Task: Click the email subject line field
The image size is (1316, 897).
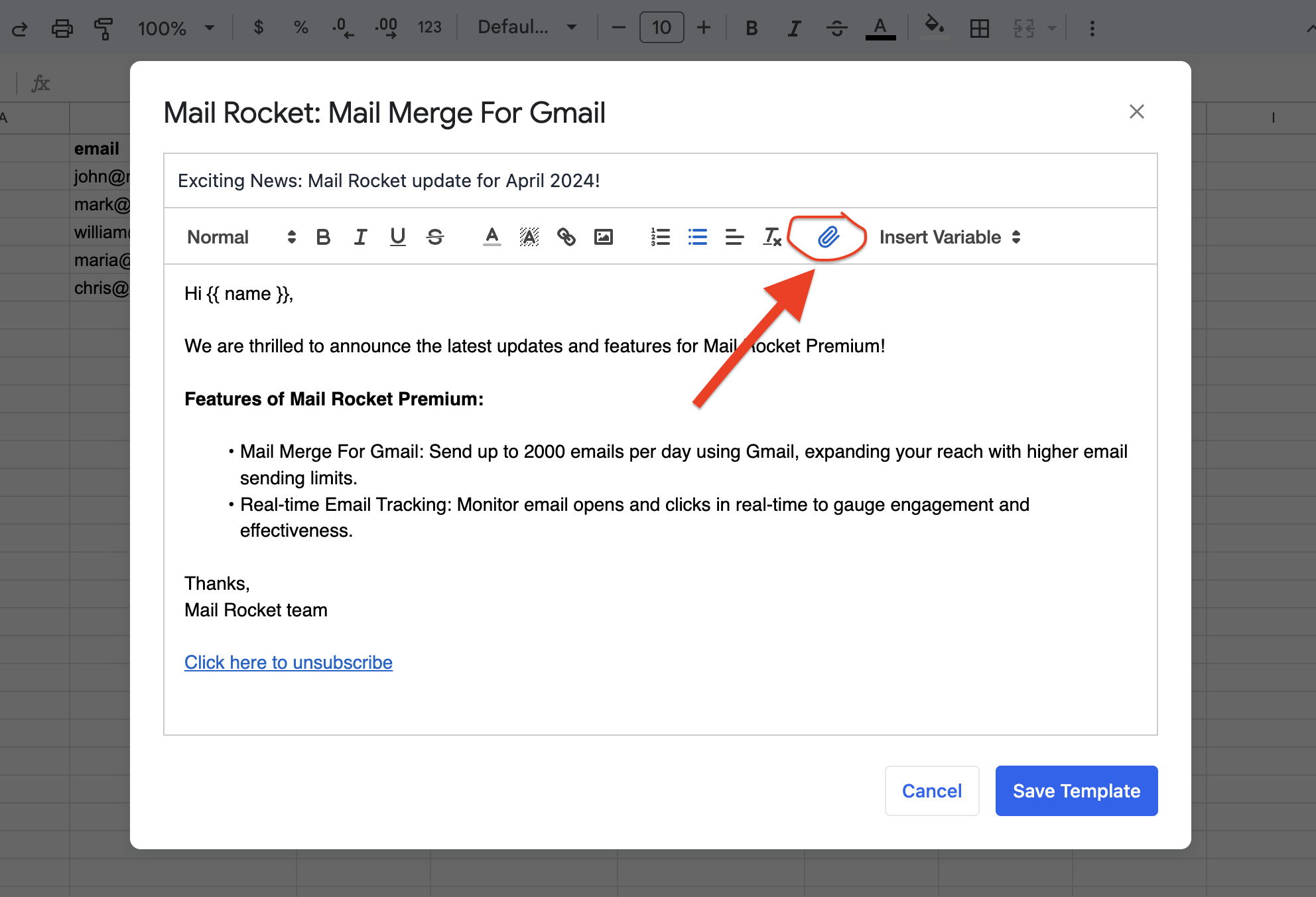Action: [659, 180]
